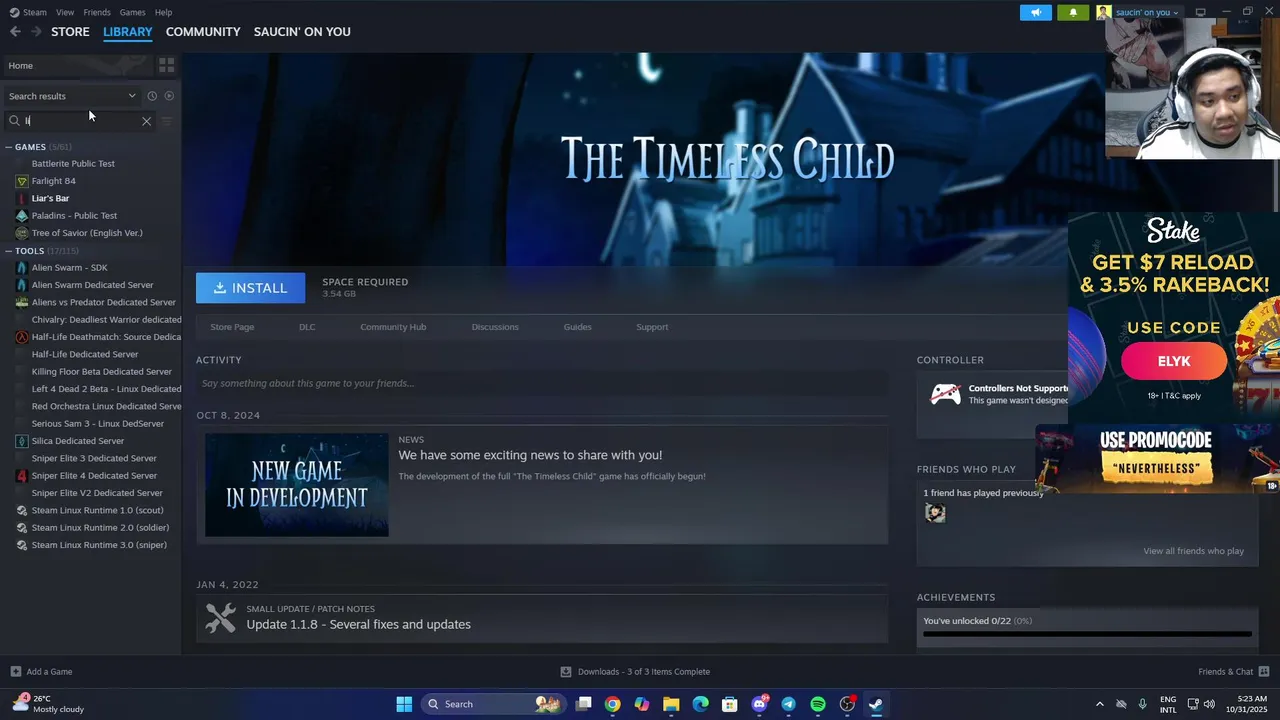Open the announcements megaphone button

(x=1036, y=12)
